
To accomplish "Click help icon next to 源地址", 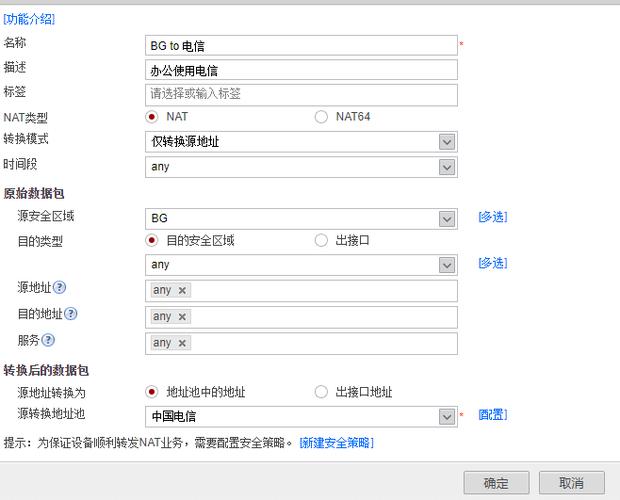I will pyautogui.click(x=59, y=287).
